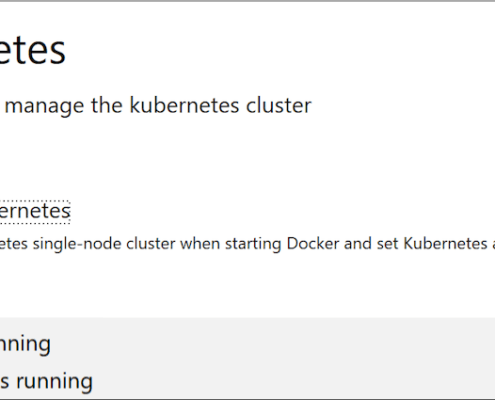Click the 's running' status line

click(46, 382)
